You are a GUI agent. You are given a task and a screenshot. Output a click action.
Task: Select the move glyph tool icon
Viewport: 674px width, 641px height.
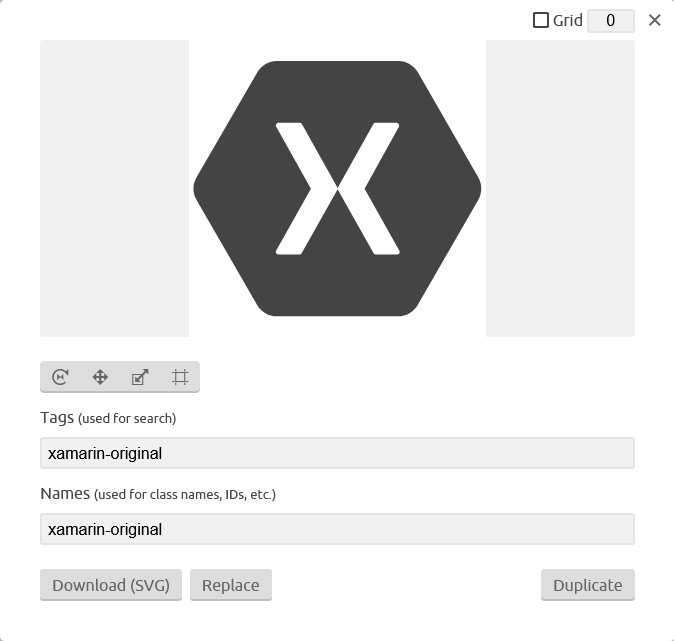(x=100, y=377)
